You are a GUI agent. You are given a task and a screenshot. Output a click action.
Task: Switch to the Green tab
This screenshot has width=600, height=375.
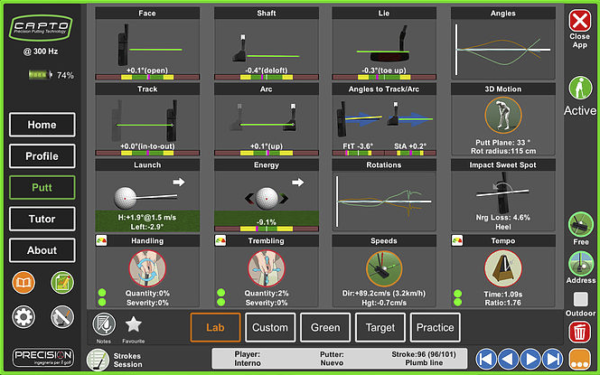click(325, 327)
